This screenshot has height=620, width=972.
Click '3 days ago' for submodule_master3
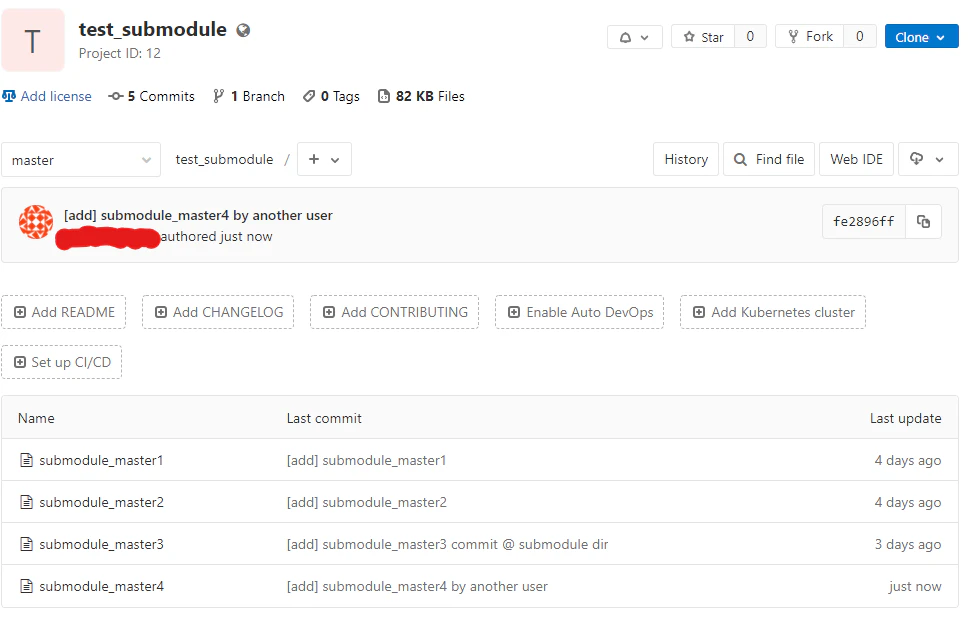(x=908, y=544)
